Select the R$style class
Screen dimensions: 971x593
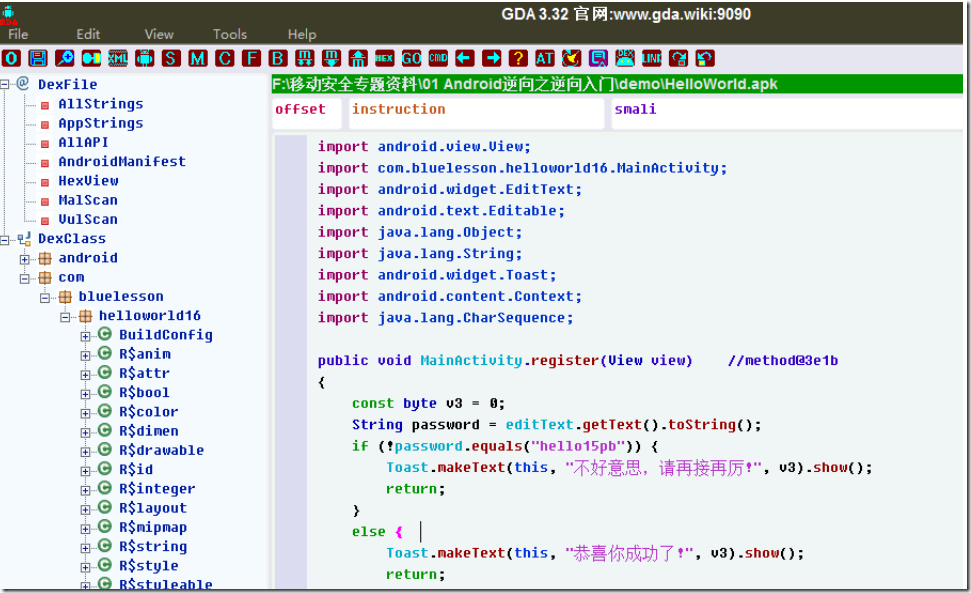pyautogui.click(x=149, y=565)
